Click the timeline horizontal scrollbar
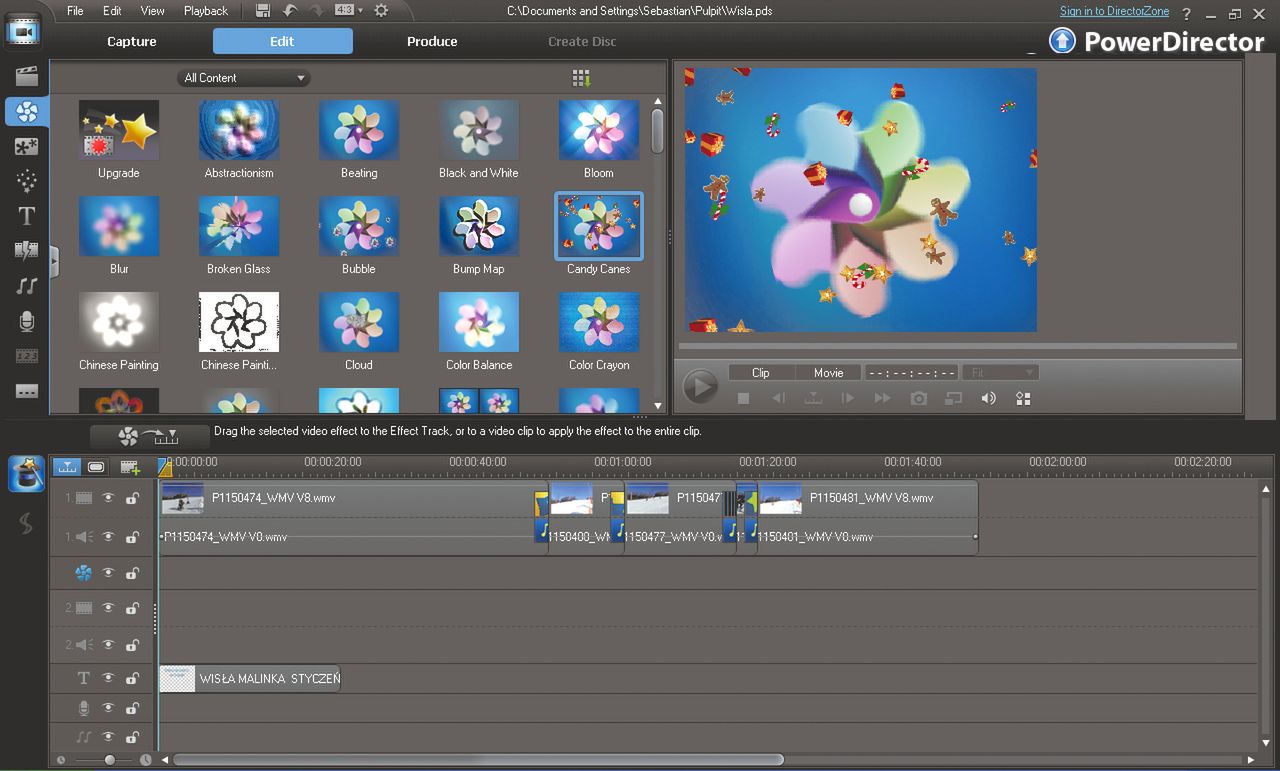The width and height of the screenshot is (1280, 771). tap(478, 760)
